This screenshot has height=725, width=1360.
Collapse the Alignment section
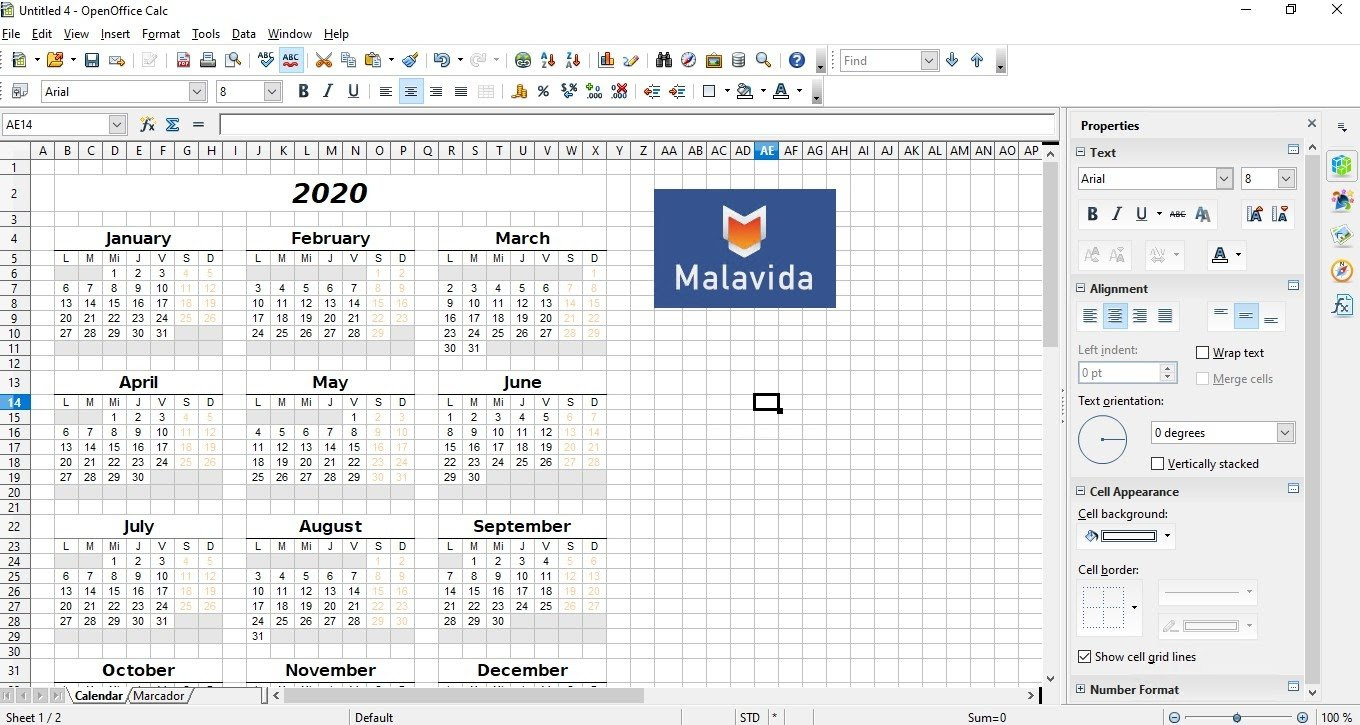coord(1080,288)
